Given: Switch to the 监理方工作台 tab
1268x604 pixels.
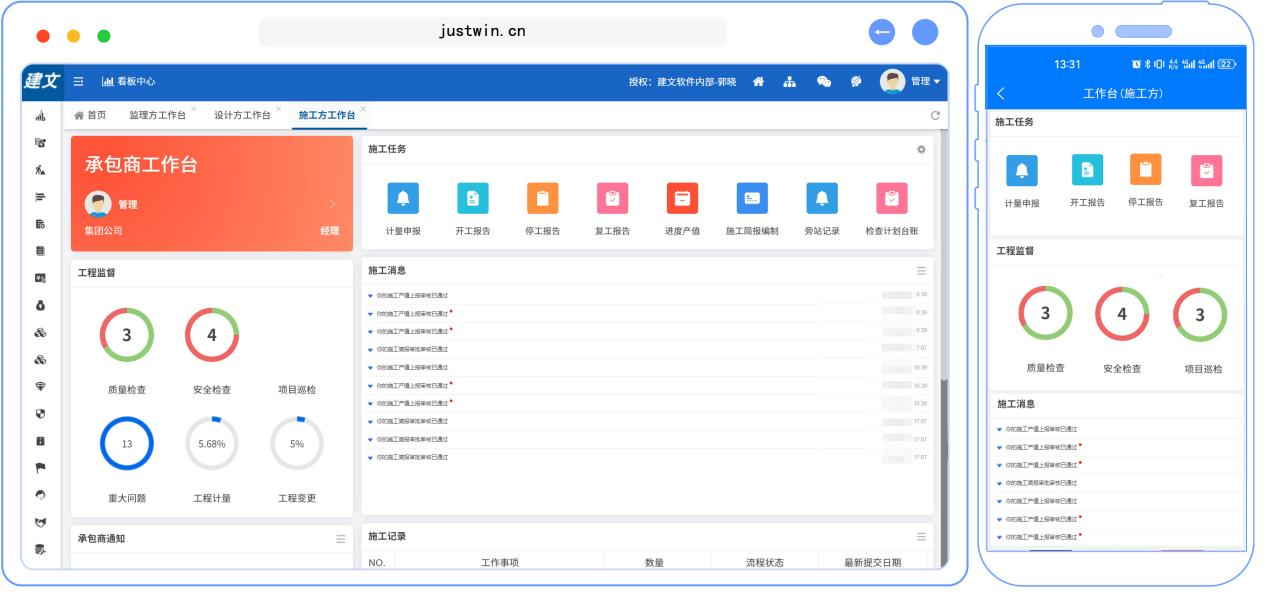Looking at the screenshot, I should click(157, 115).
